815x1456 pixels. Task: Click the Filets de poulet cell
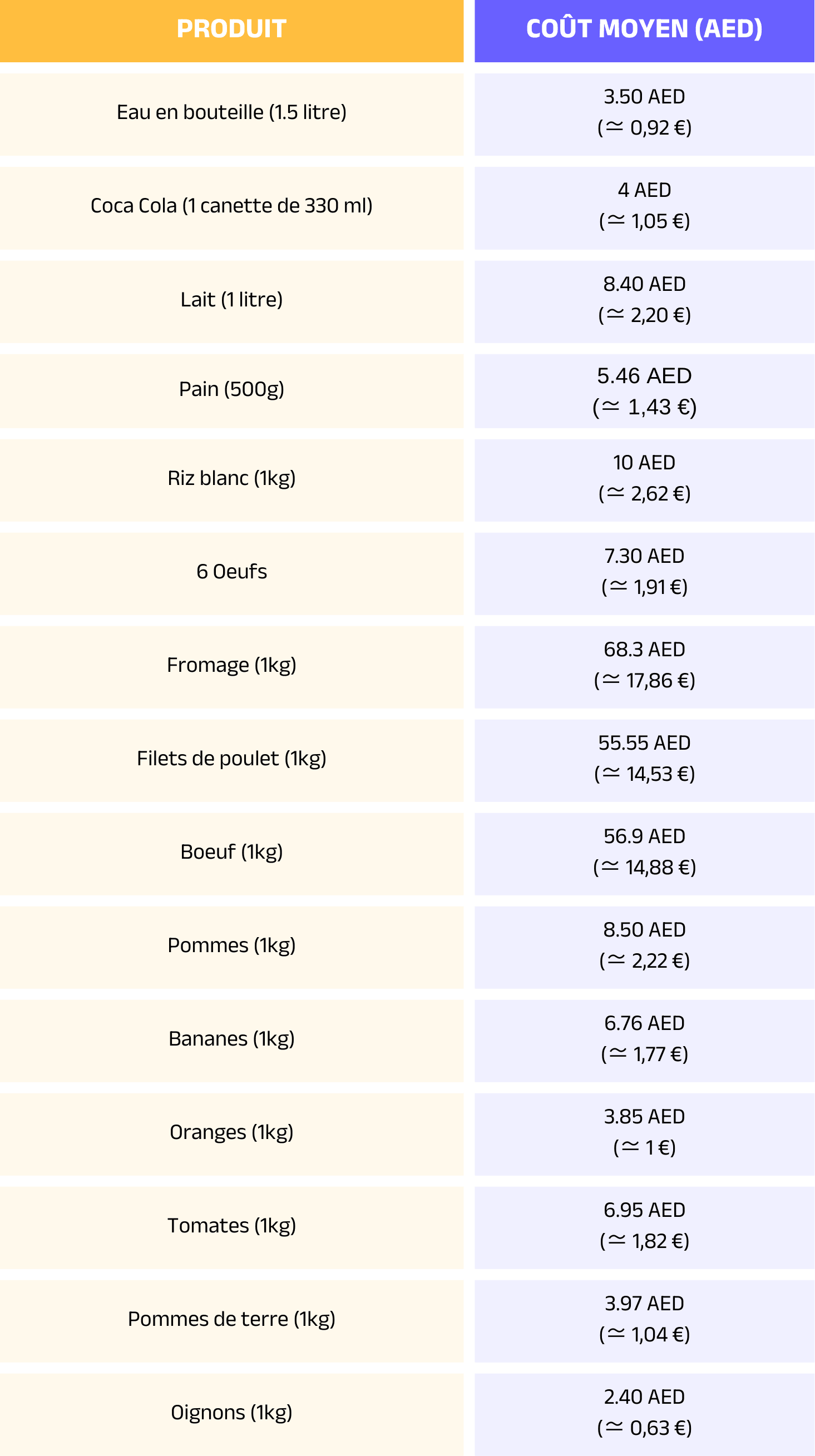pos(231,759)
